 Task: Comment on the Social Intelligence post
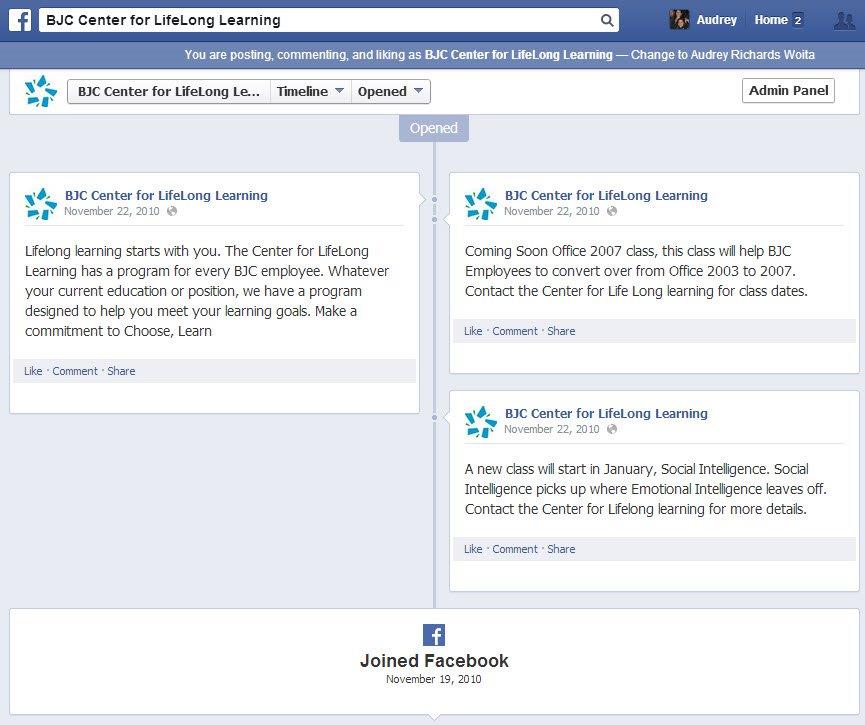click(515, 549)
